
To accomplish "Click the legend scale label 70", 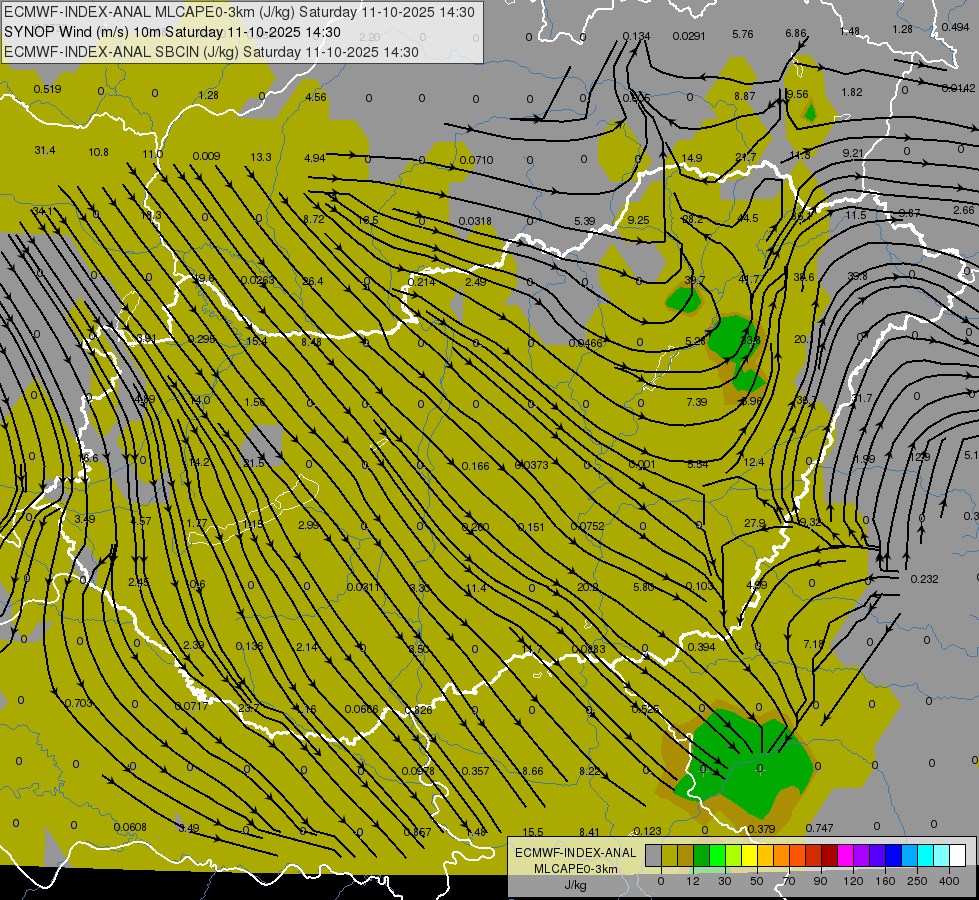I will click(x=789, y=881).
